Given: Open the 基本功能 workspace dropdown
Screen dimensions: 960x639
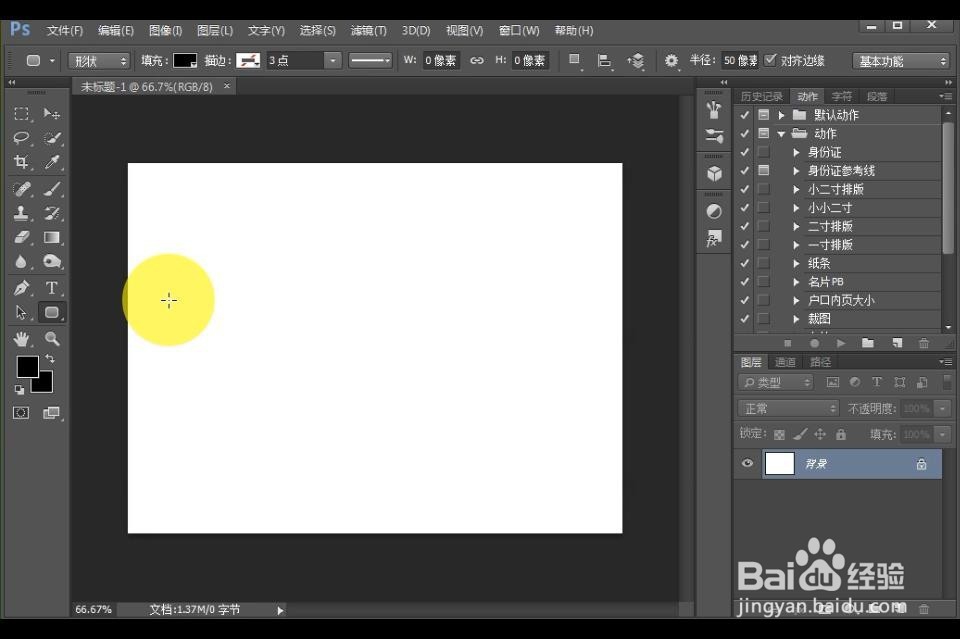Looking at the screenshot, I should click(901, 61).
